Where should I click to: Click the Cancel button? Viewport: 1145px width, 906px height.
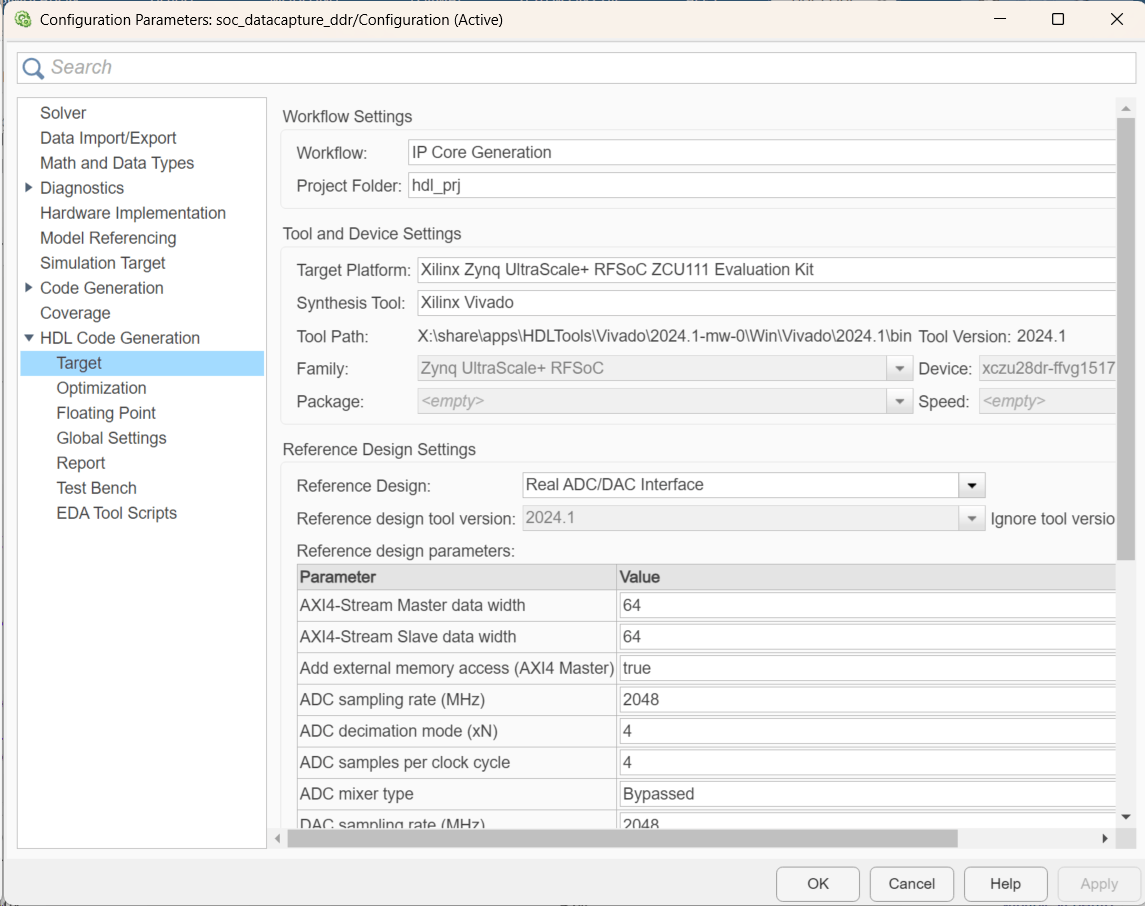click(x=911, y=884)
